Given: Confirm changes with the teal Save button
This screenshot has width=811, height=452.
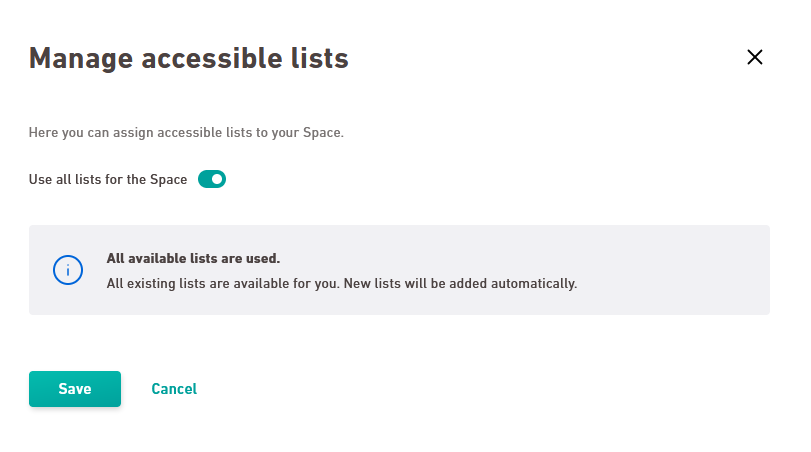Looking at the screenshot, I should [x=75, y=389].
